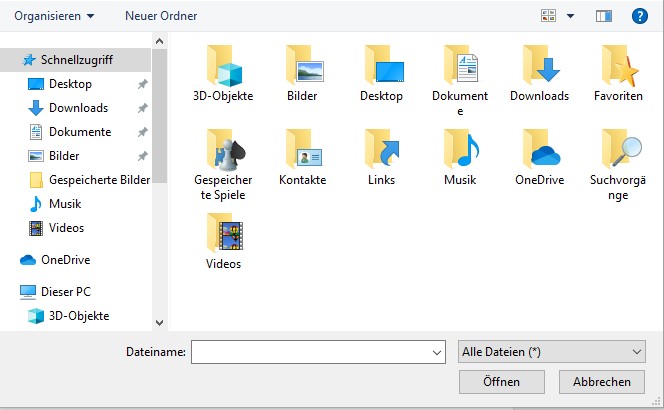Toggle the preview pane icon

[x=603, y=16]
